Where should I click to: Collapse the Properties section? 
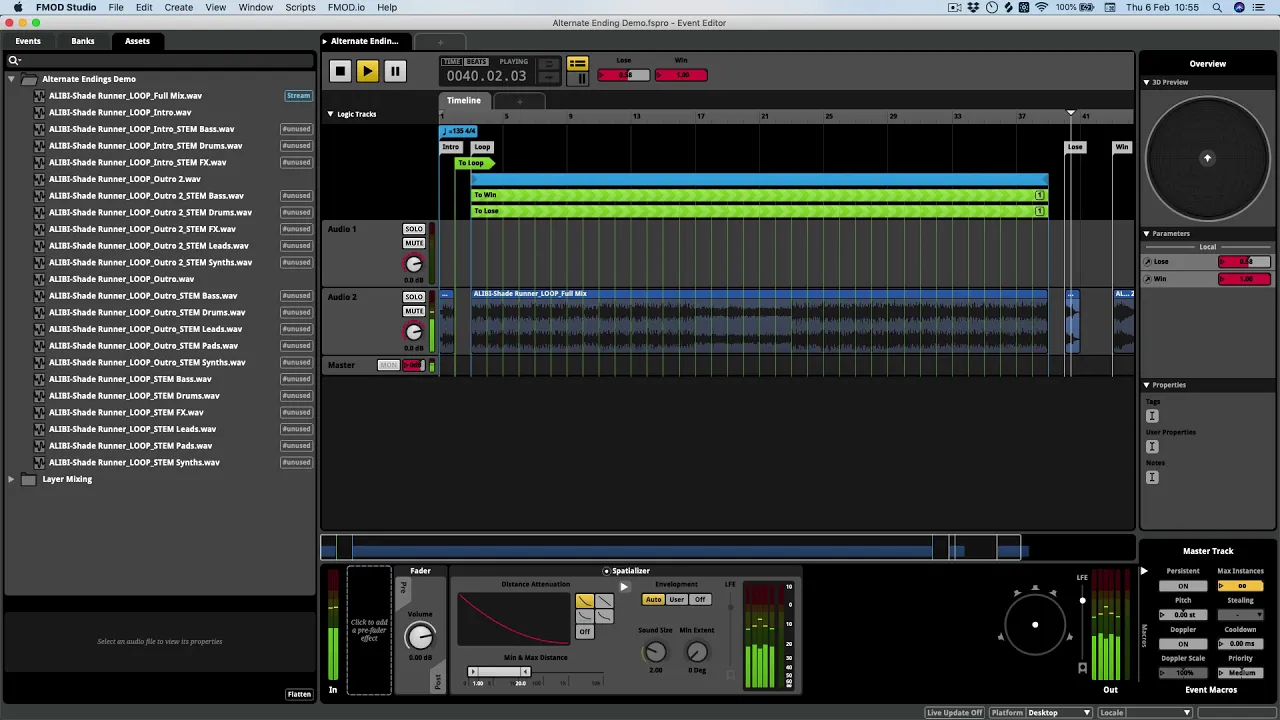pos(1146,385)
